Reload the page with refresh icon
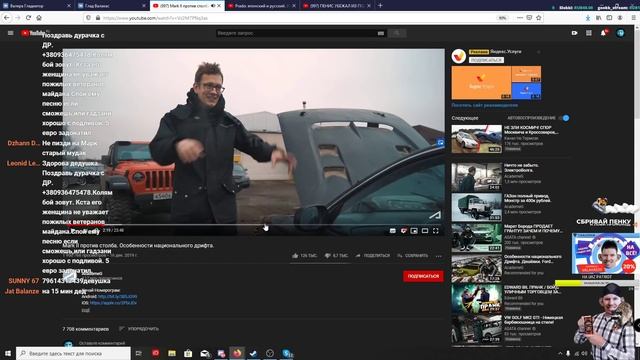 pyautogui.click(x=28, y=18)
